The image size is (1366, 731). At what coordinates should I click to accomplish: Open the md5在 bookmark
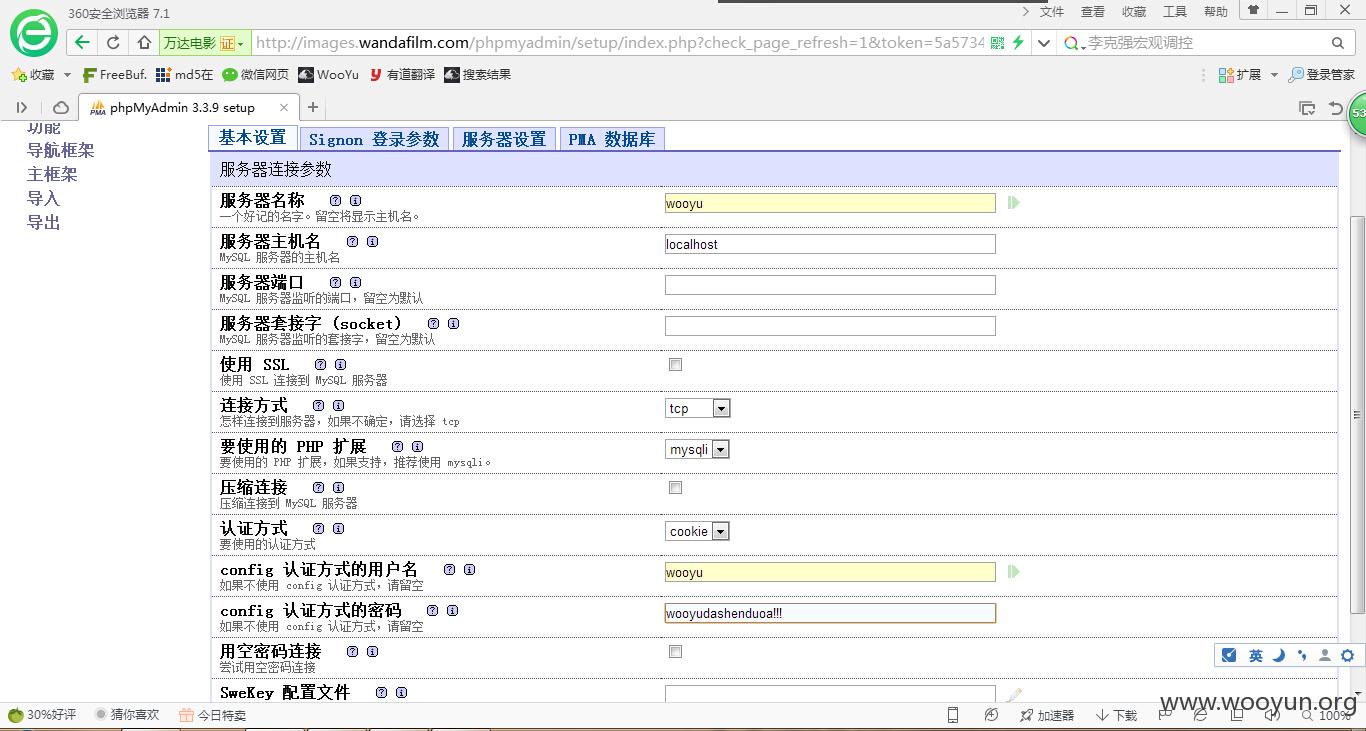pyautogui.click(x=185, y=75)
